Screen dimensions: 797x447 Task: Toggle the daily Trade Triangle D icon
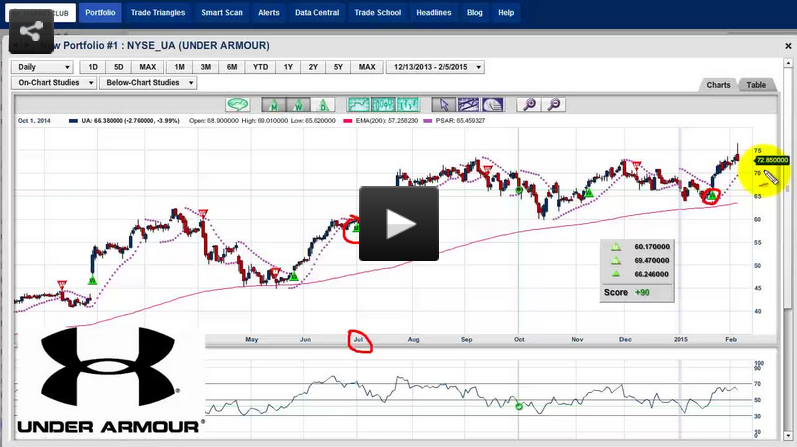(323, 105)
